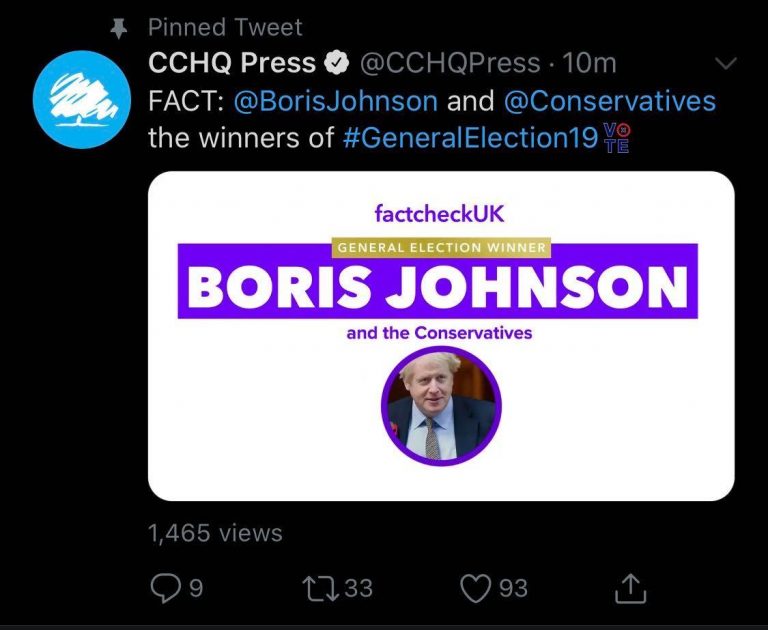Click the reply speech bubble icon
768x630 pixels.
(164, 589)
